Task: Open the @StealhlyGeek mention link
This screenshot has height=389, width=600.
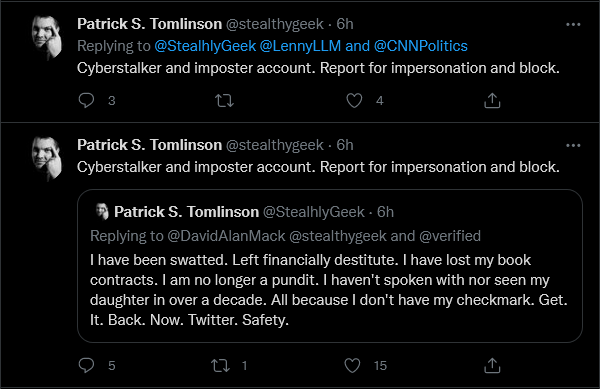Action: click(205, 46)
